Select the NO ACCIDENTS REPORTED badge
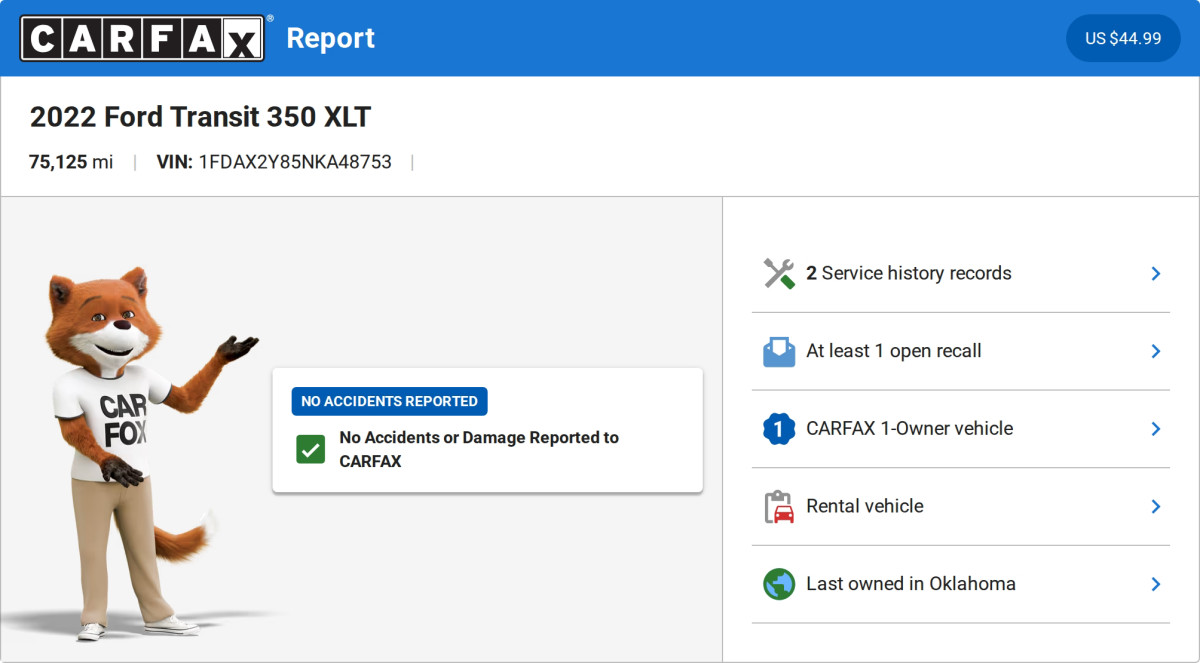Viewport: 1200px width, 663px height. [389, 401]
